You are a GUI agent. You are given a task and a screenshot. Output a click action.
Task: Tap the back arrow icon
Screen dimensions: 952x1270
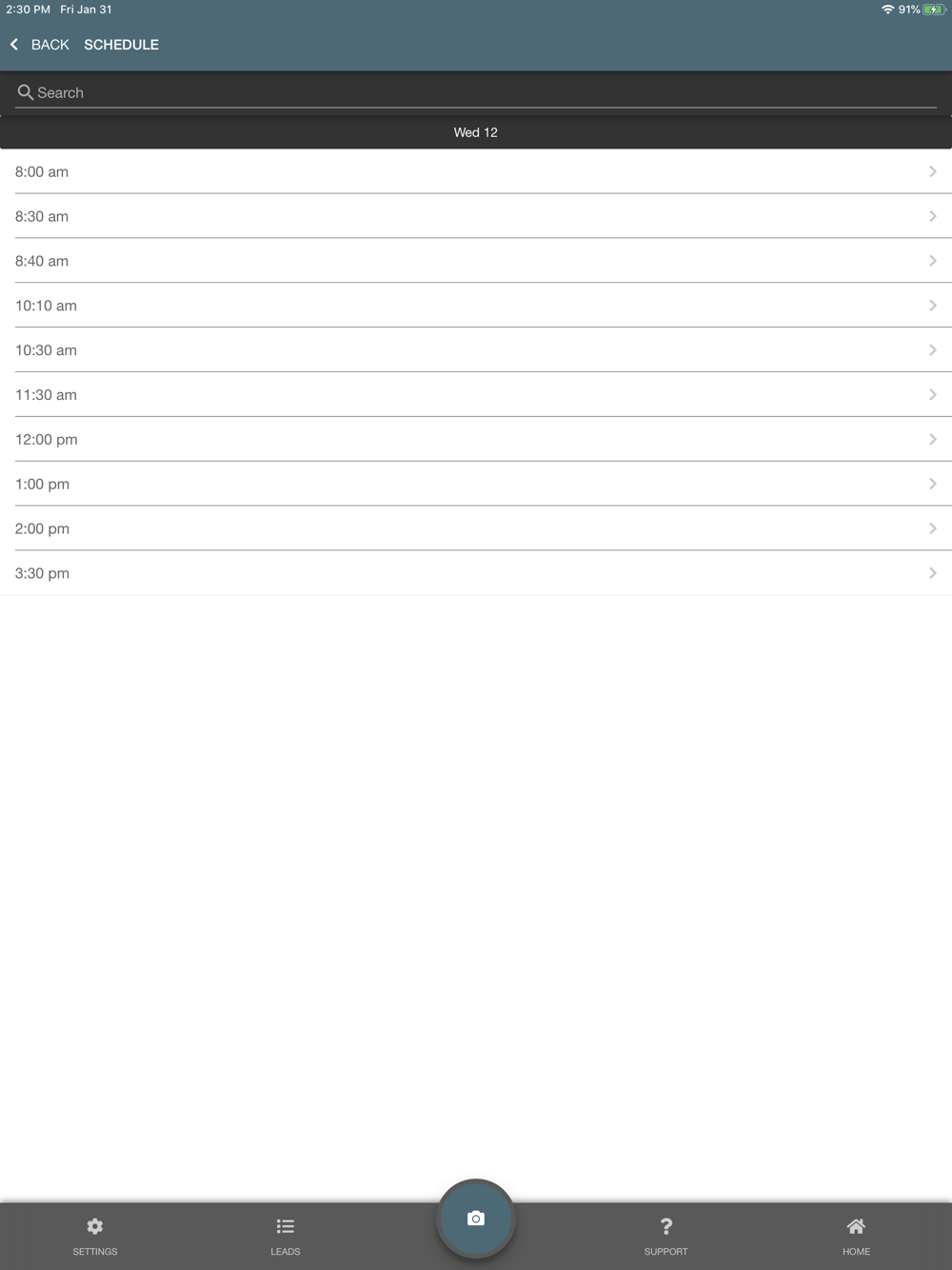14,45
